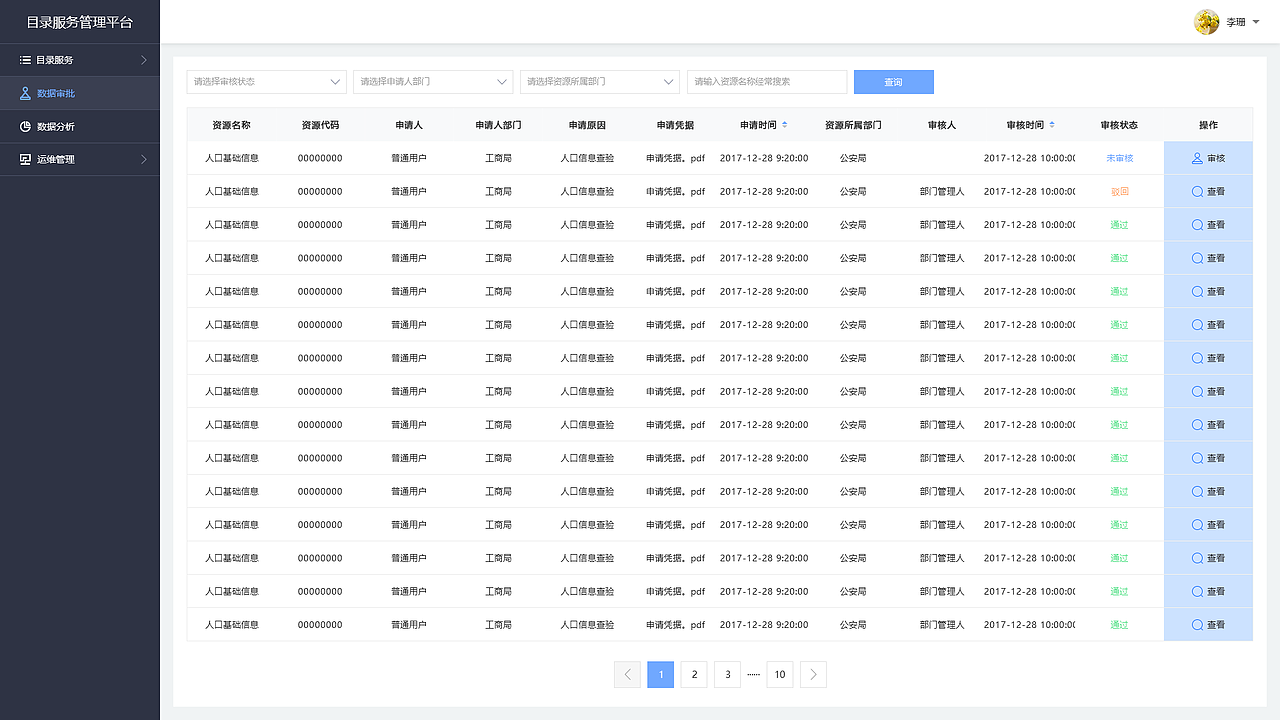Click the user avatar picture for 李珊
This screenshot has height=720, width=1280.
(1207, 22)
